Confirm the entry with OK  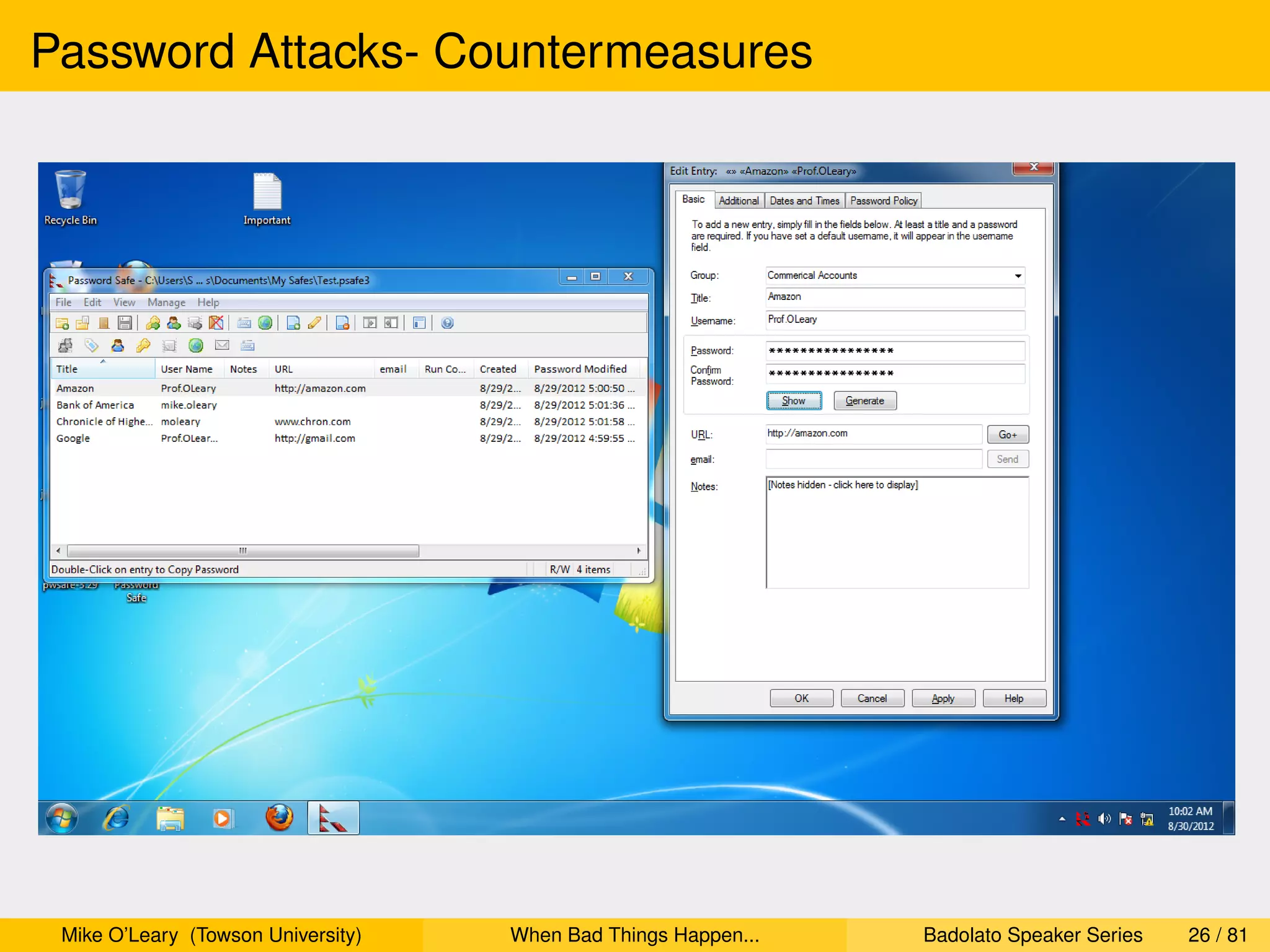tap(802, 699)
